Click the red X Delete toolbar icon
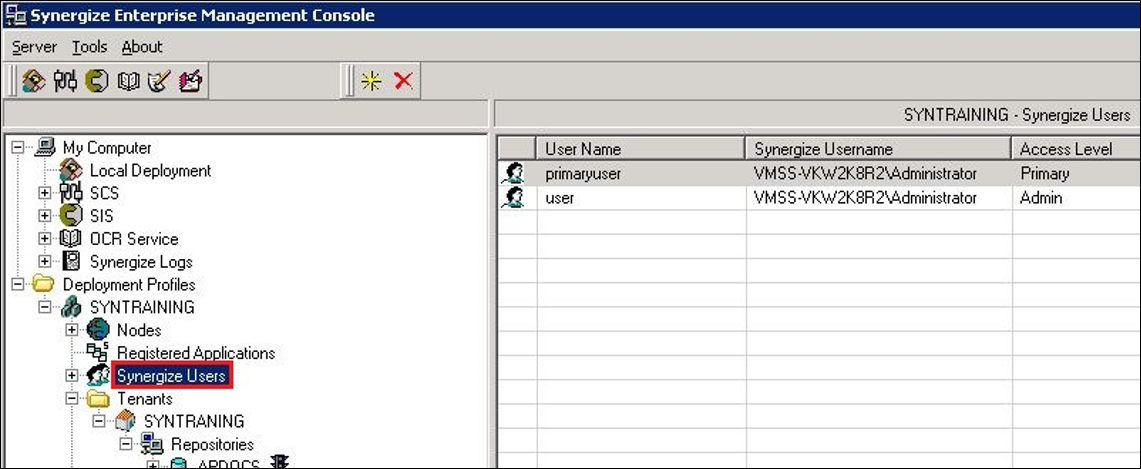1141x469 pixels. click(x=403, y=81)
